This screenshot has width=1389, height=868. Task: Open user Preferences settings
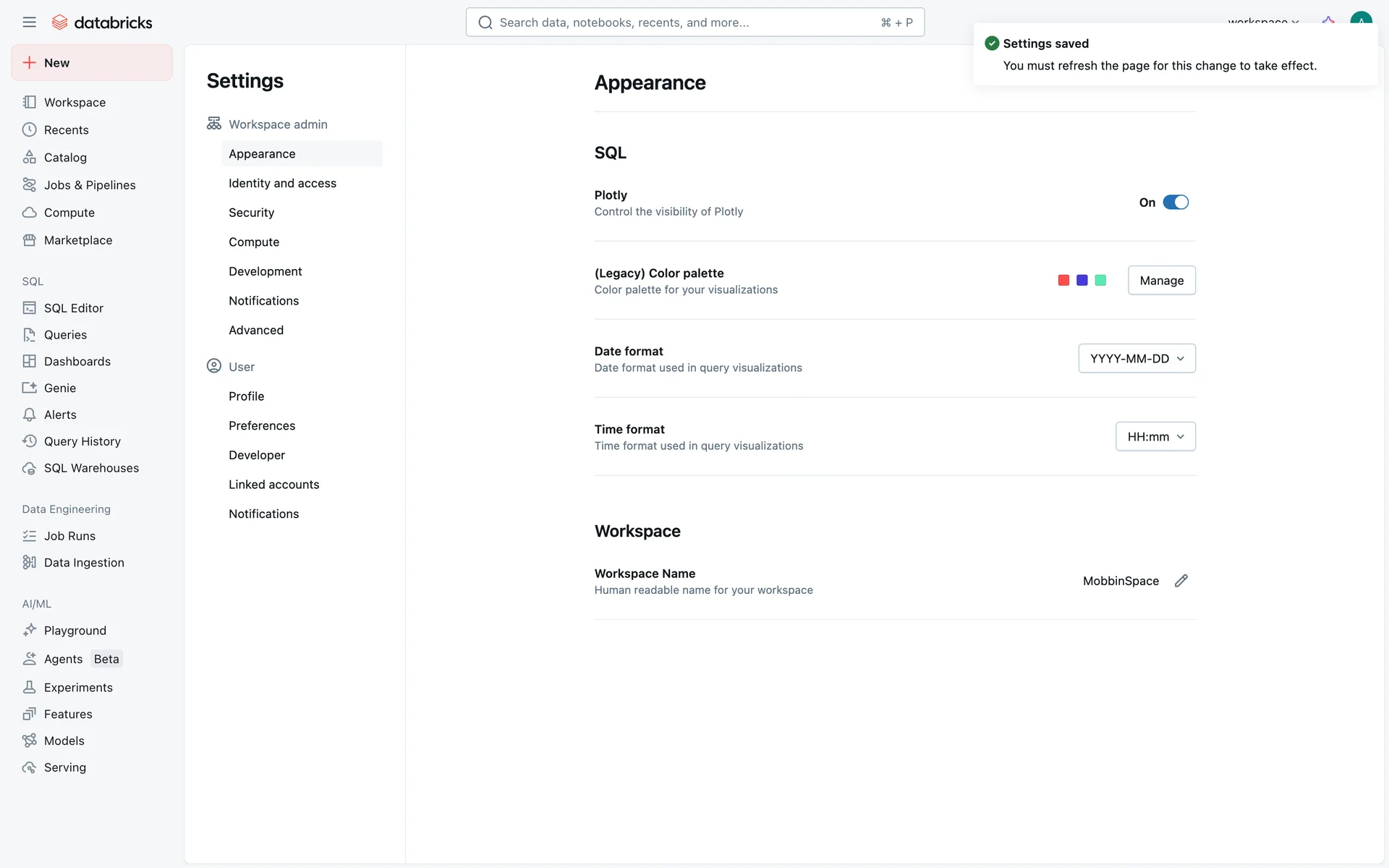[x=262, y=425]
